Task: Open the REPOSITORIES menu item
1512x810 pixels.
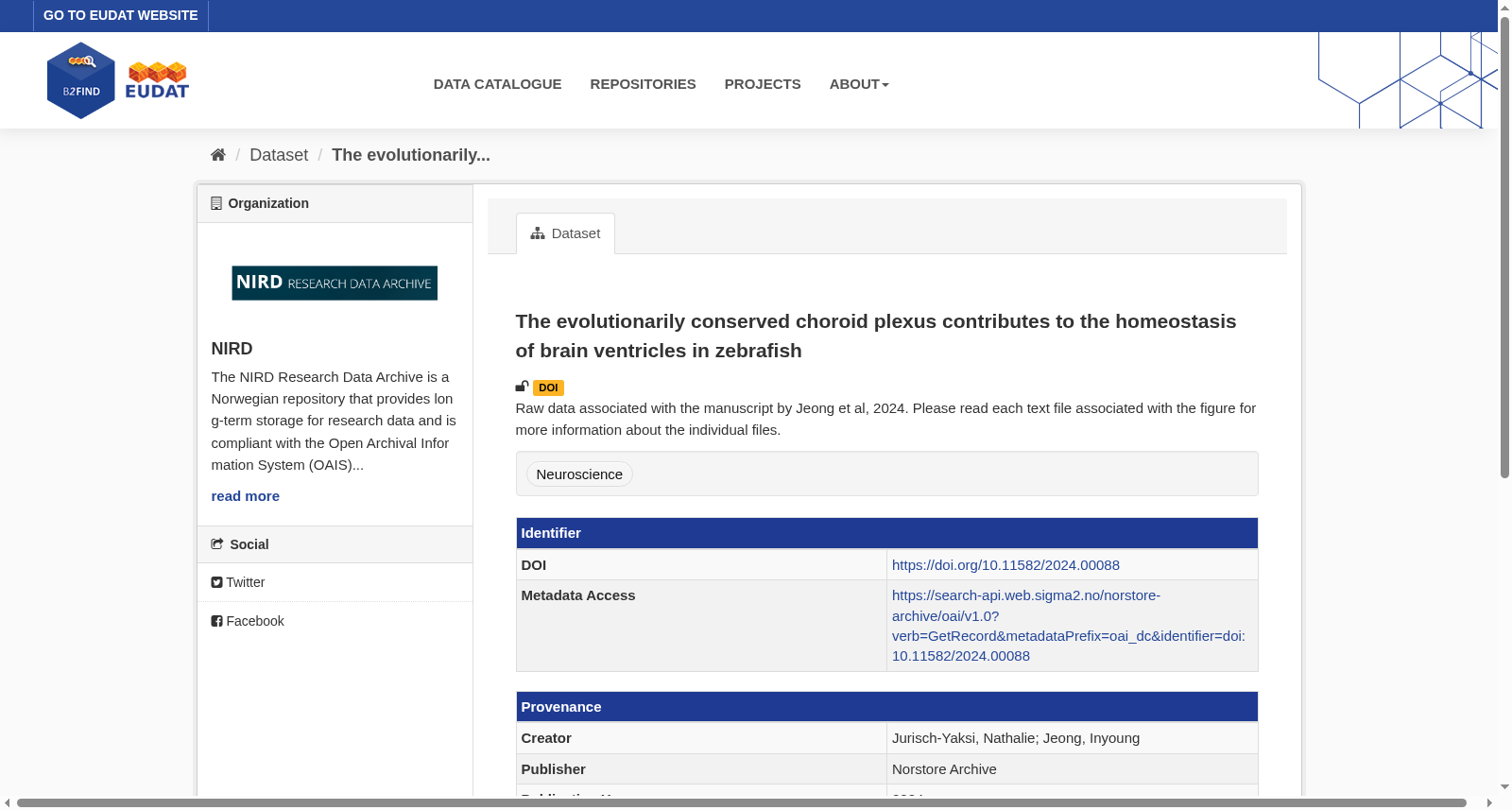Action: click(643, 84)
